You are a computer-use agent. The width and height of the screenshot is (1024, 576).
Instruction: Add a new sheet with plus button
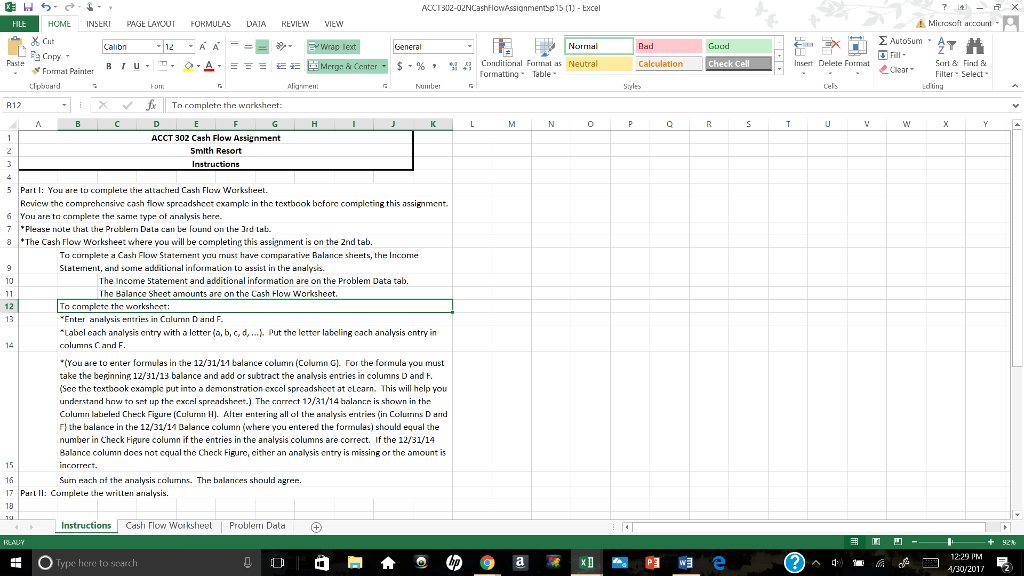click(316, 526)
